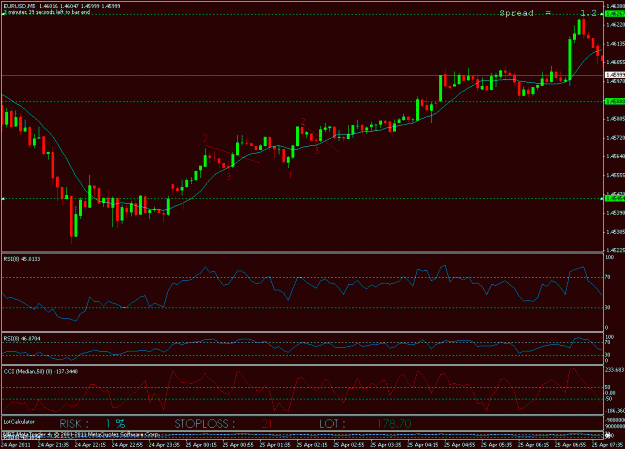Click the red wave label '1' under the candles
The height and width of the screenshot is (449, 625).
290,175
